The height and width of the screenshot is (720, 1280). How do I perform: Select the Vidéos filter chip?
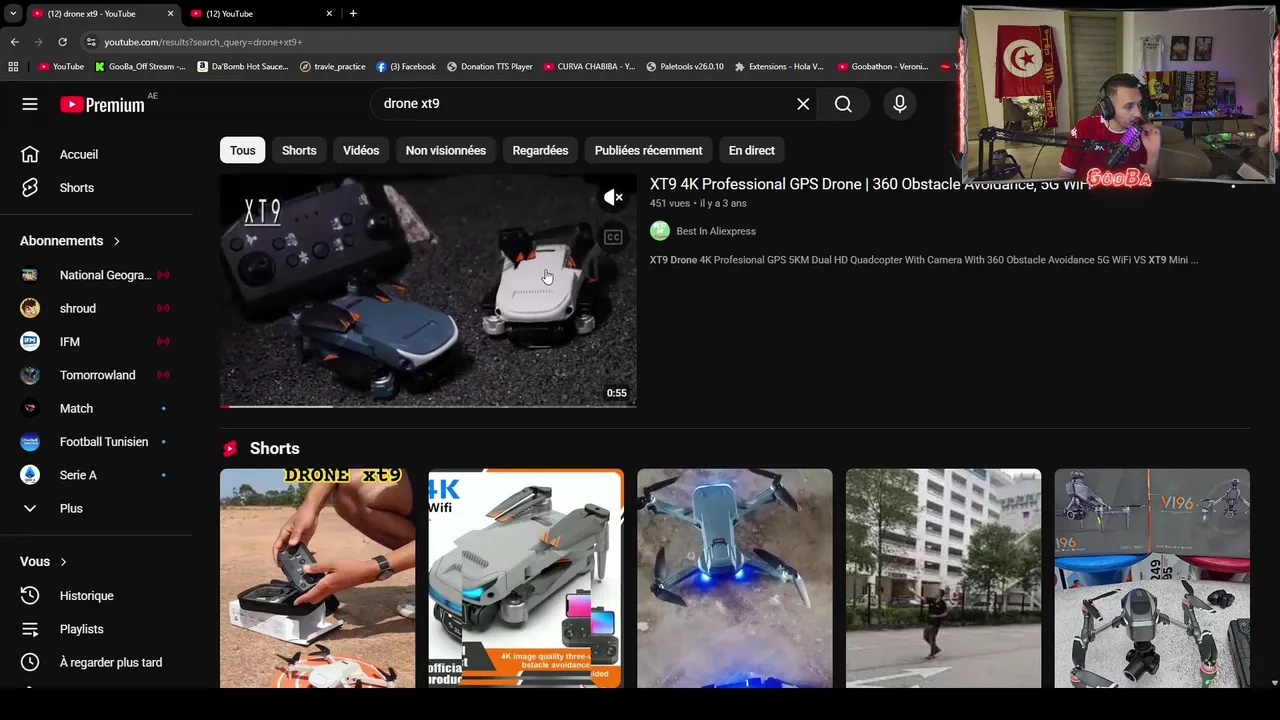point(361,150)
